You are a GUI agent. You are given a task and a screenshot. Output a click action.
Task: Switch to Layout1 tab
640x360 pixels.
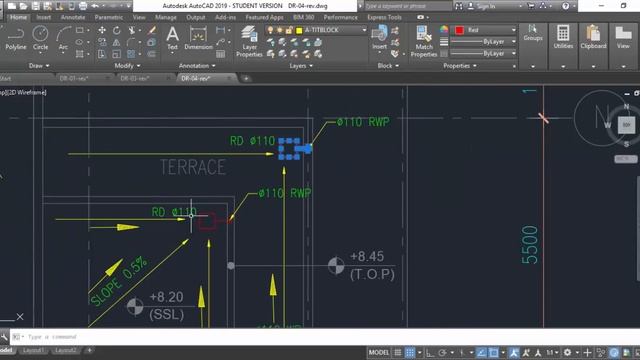pyautogui.click(x=33, y=351)
